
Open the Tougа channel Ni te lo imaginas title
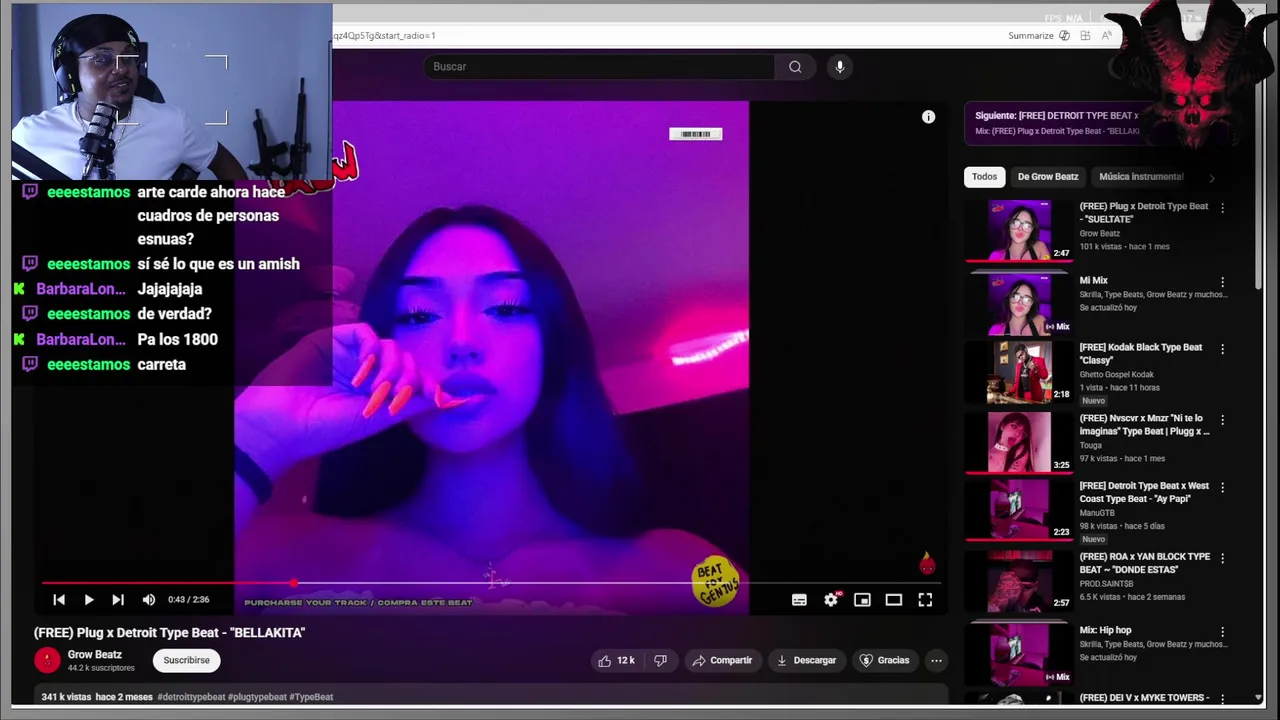tap(1144, 425)
